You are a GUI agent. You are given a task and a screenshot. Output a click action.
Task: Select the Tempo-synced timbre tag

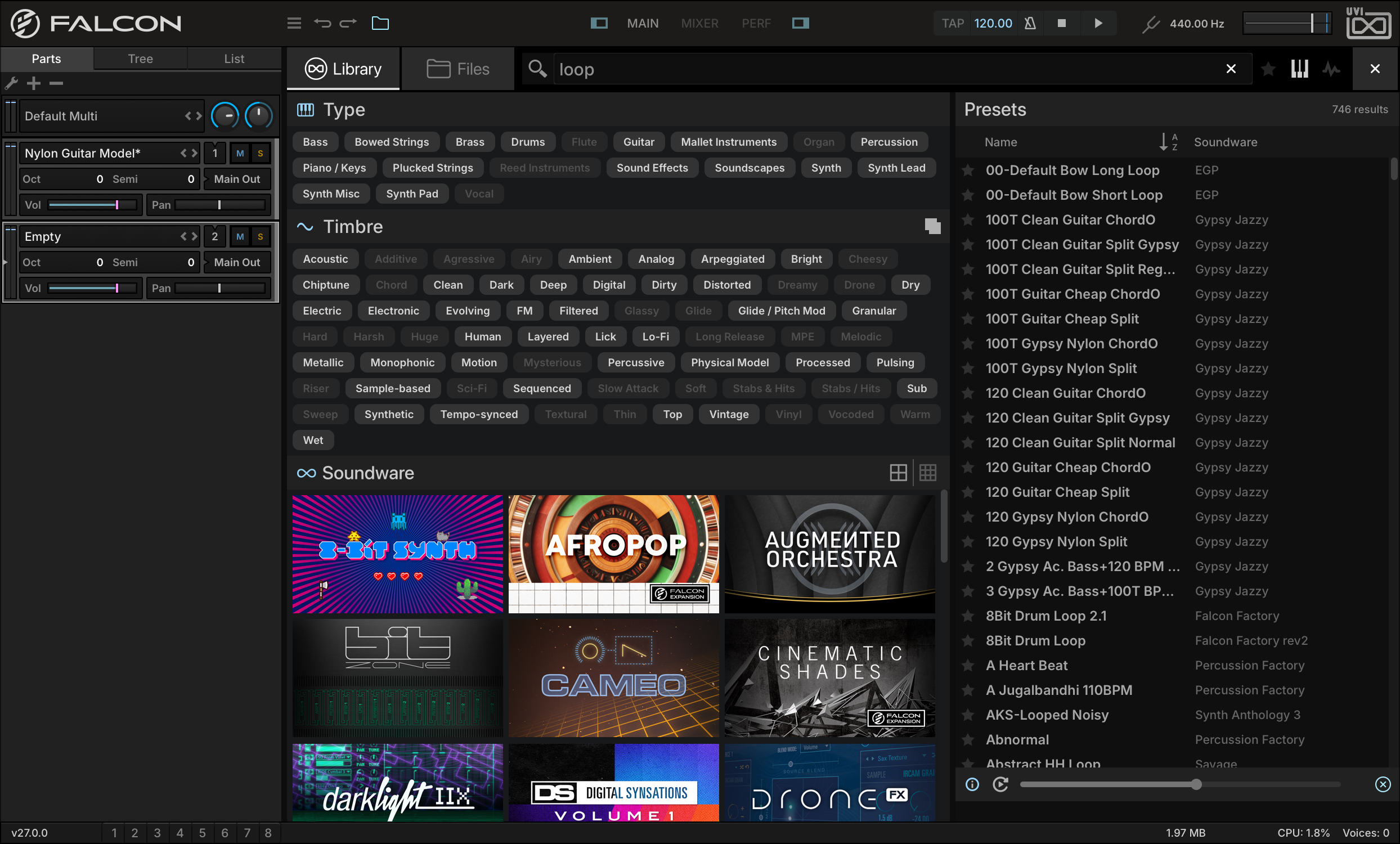(479, 414)
